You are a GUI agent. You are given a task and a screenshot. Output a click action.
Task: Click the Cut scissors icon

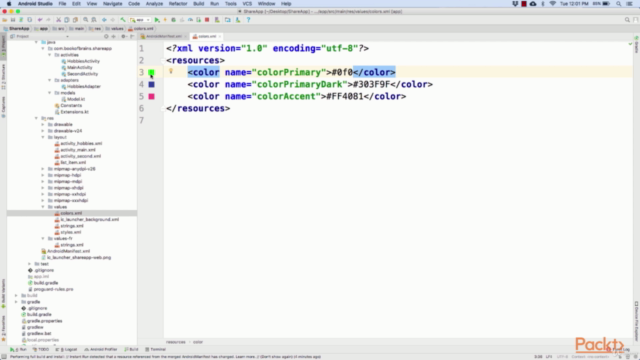[x=58, y=20]
